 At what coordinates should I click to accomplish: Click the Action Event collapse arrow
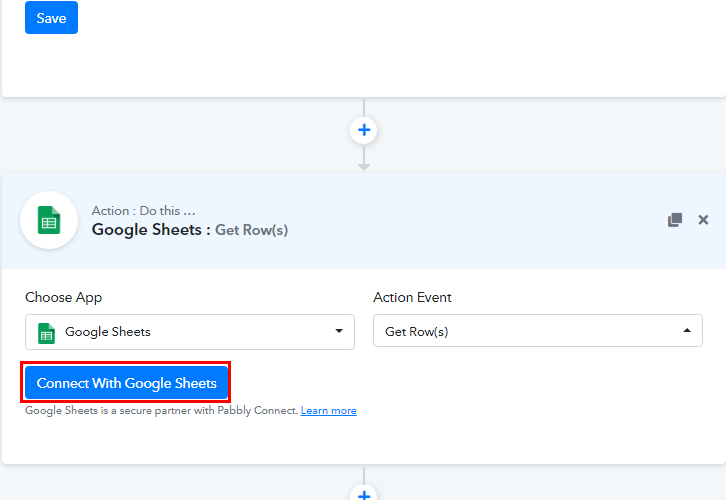[x=687, y=331]
